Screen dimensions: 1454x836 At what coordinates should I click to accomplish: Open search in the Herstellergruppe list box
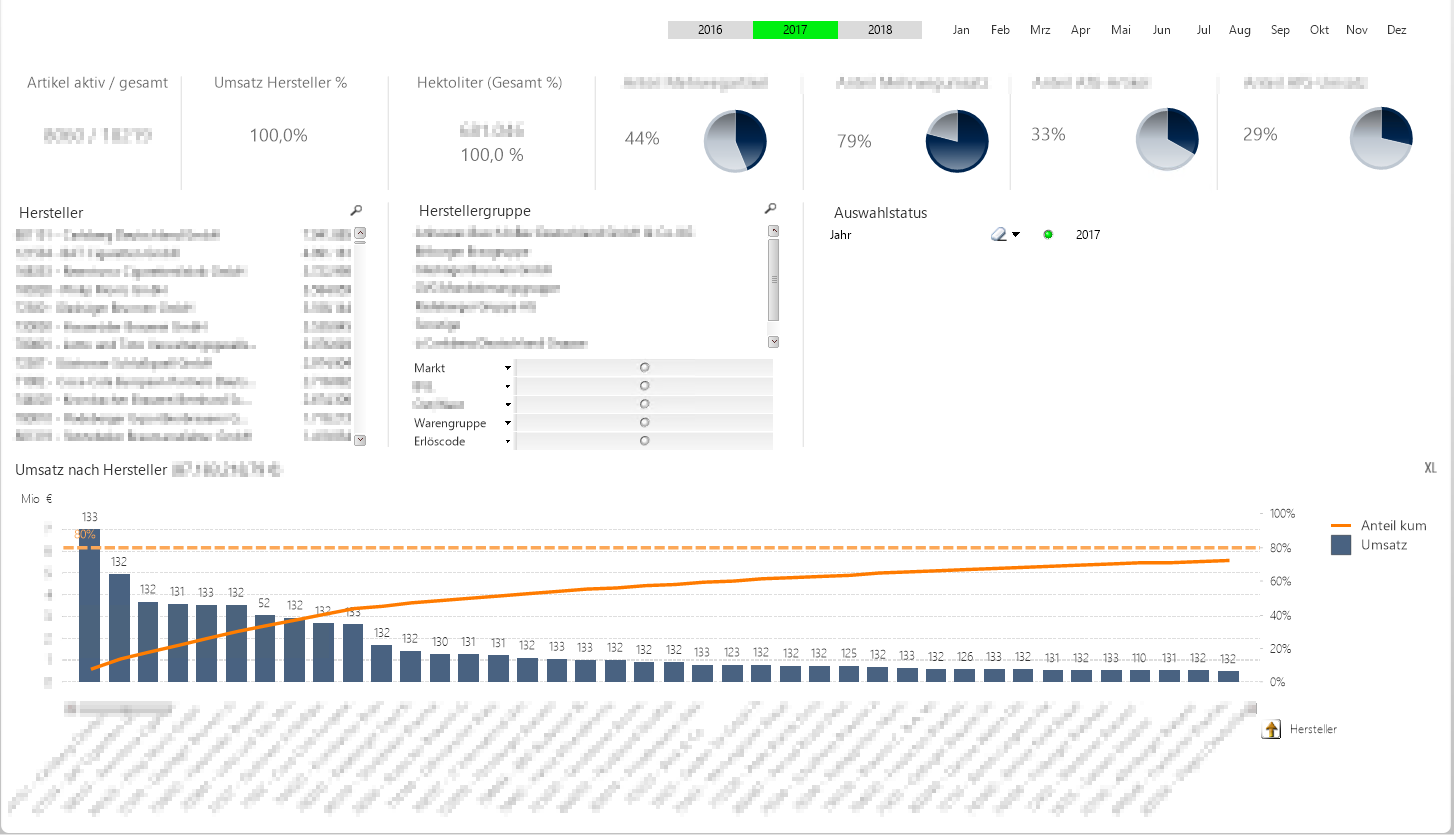point(770,209)
